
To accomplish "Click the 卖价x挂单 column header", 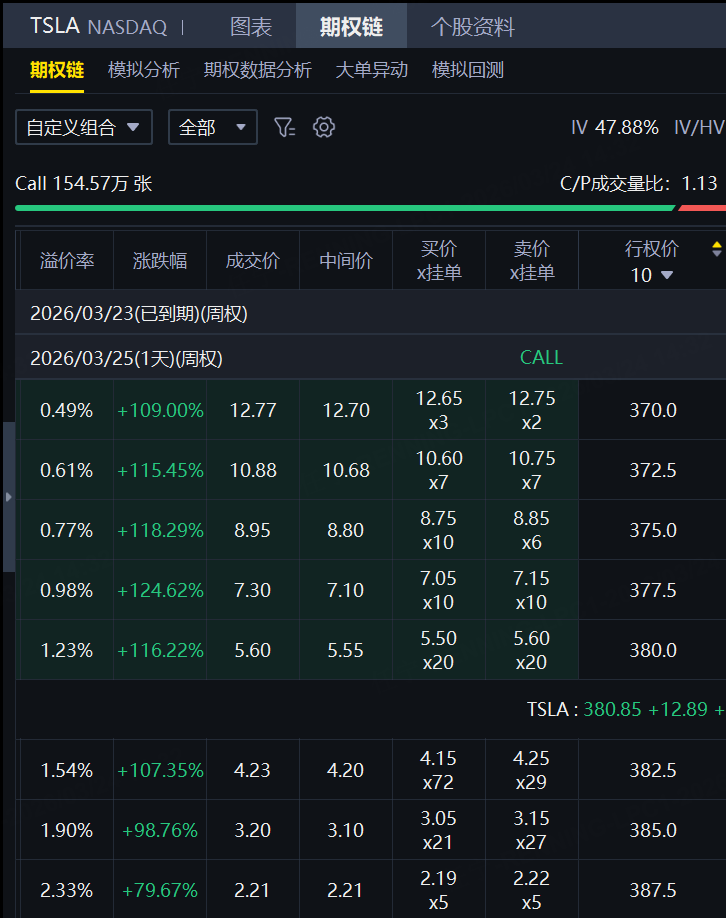I will pos(532,261).
